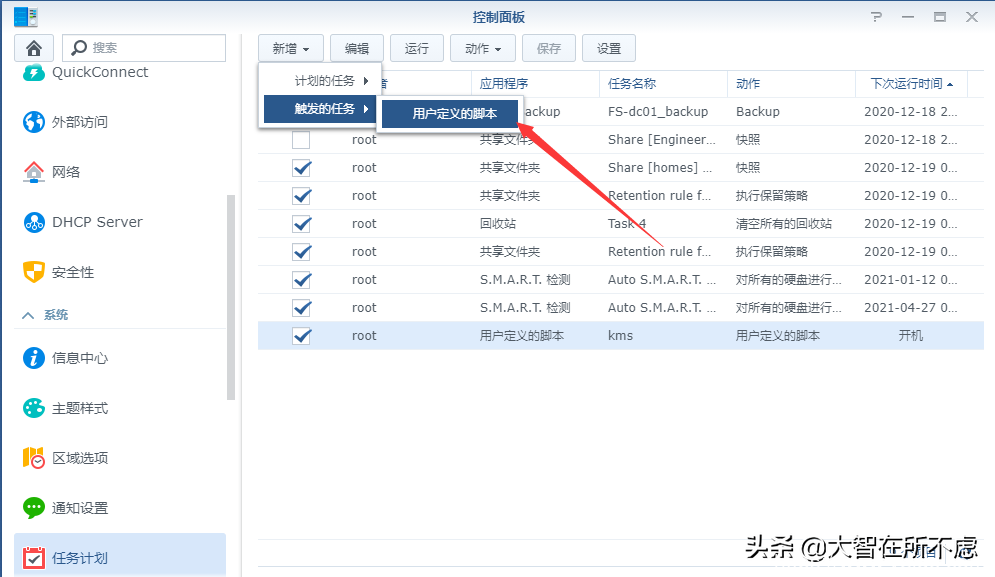The image size is (995, 577).
Task: Select the kms task name cell
Action: [x=620, y=336]
